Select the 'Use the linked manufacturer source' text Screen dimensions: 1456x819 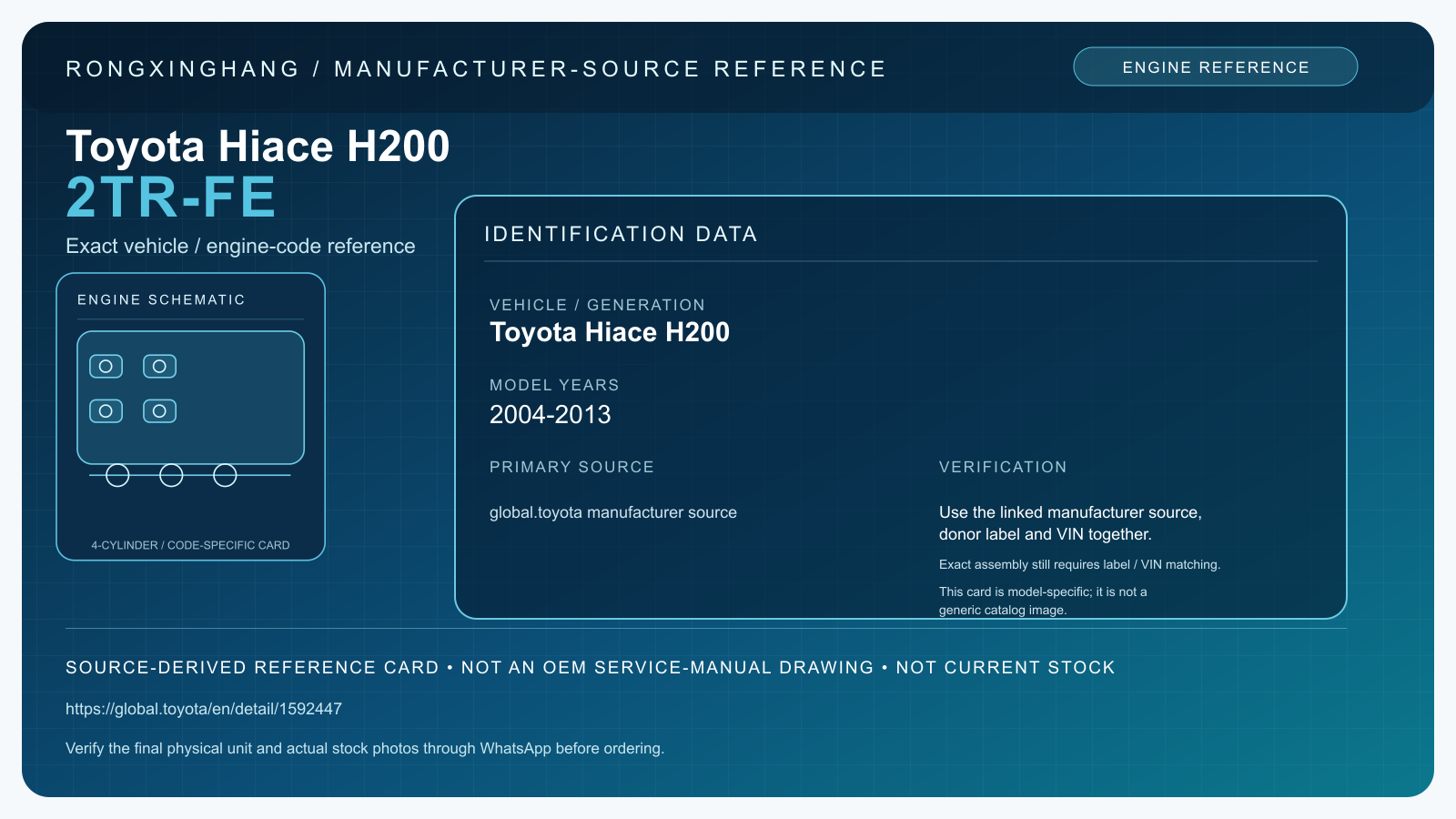coord(1070,523)
